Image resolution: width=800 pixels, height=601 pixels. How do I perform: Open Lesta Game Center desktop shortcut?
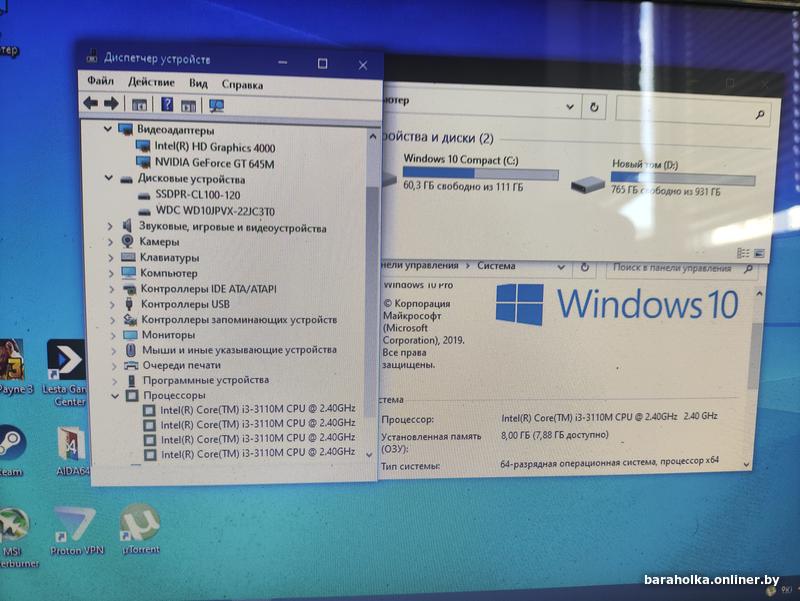click(x=65, y=372)
